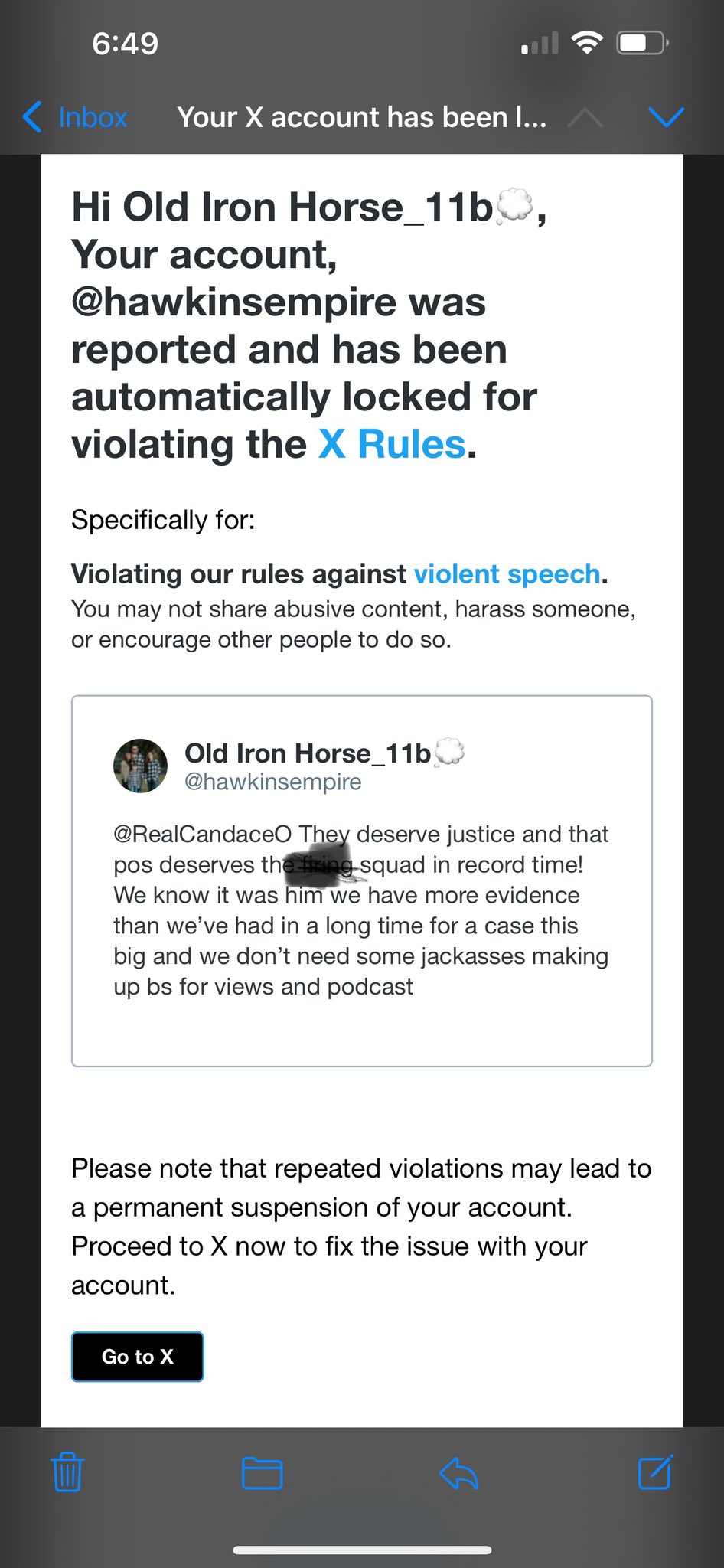Tap the email subject title in header
724x1568 pixels.
click(x=361, y=117)
